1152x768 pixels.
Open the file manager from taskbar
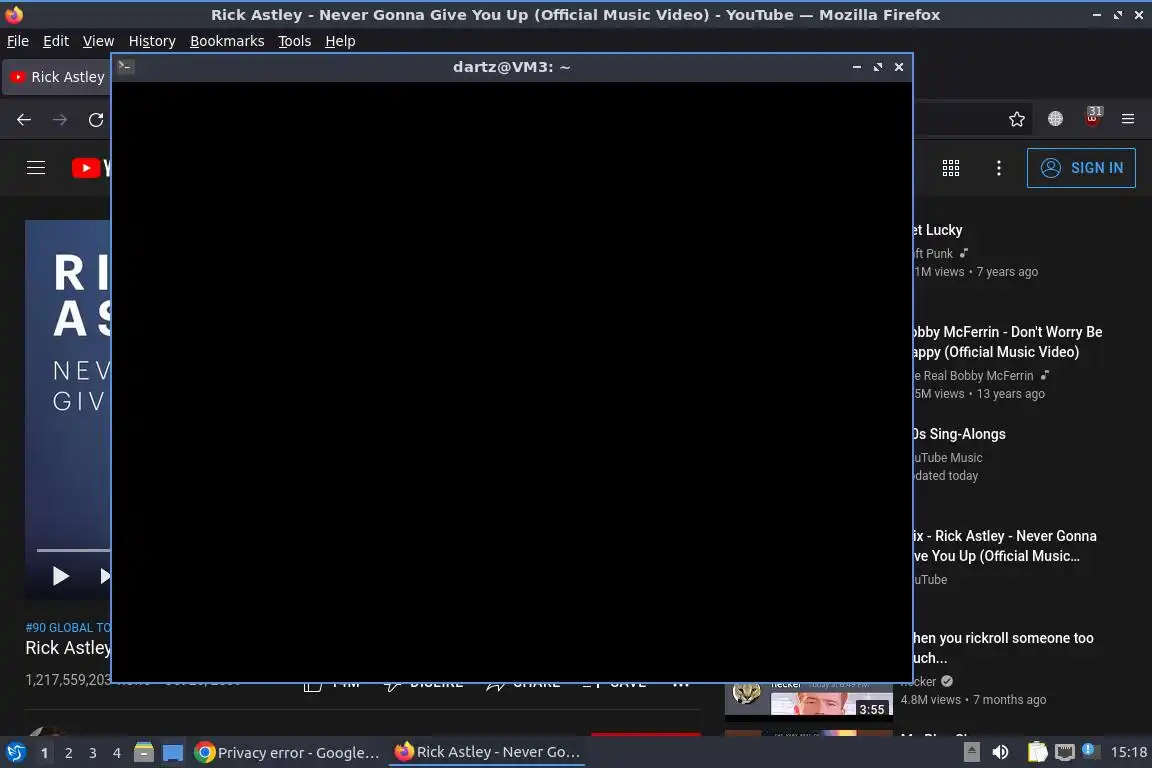point(144,753)
